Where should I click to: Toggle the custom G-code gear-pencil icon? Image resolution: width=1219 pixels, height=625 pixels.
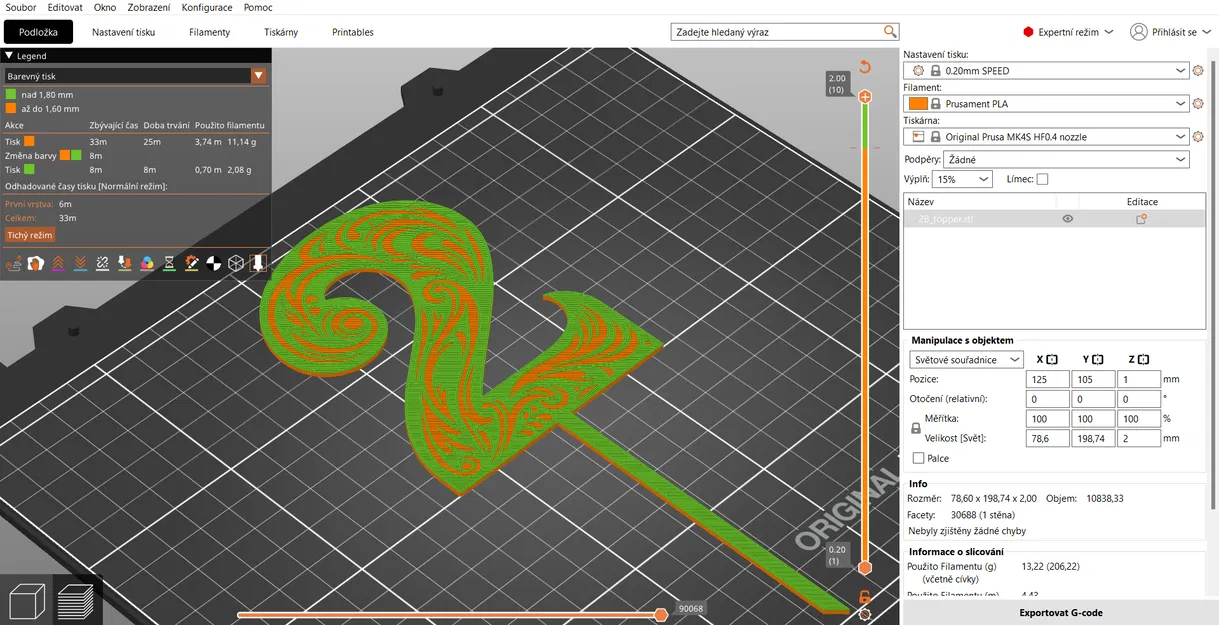[190, 263]
